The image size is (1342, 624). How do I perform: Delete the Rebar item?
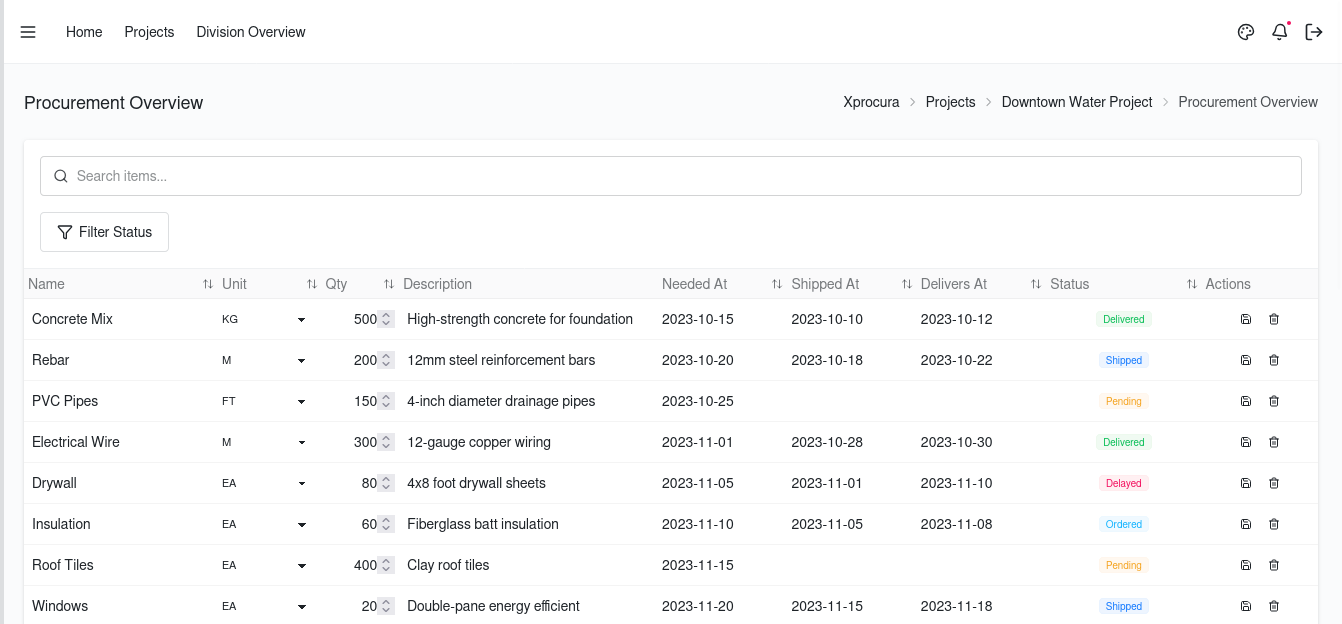coord(1273,360)
